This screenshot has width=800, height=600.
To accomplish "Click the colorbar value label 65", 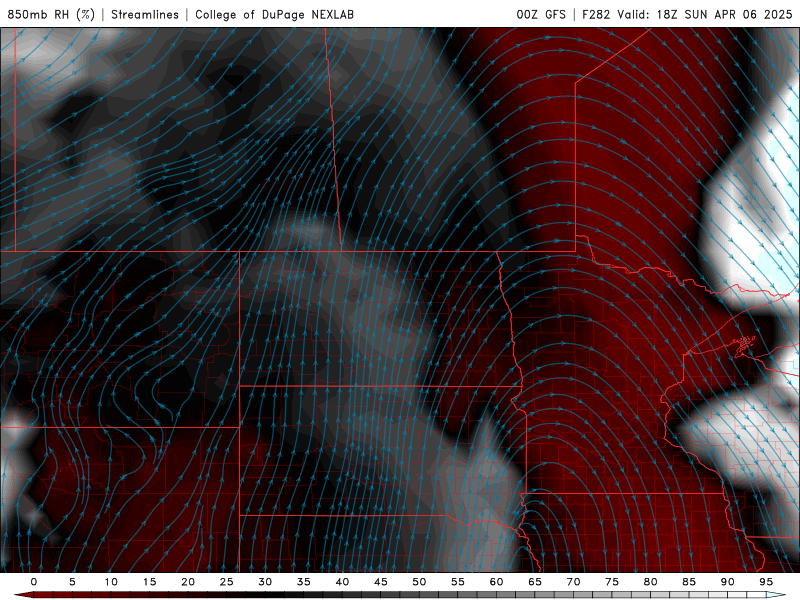I will tap(535, 582).
